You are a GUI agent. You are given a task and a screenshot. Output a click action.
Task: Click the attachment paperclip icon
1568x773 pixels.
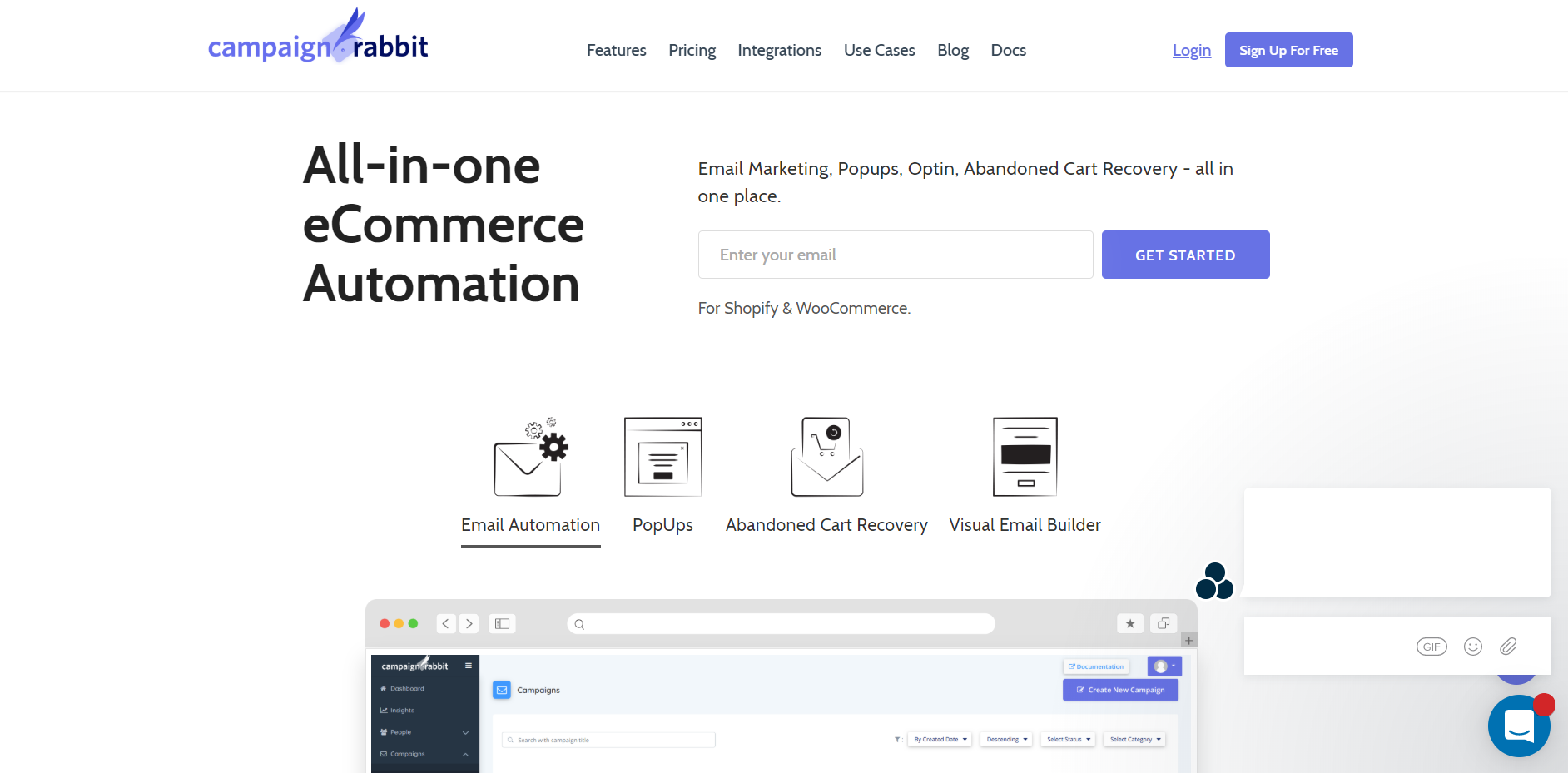(x=1508, y=647)
